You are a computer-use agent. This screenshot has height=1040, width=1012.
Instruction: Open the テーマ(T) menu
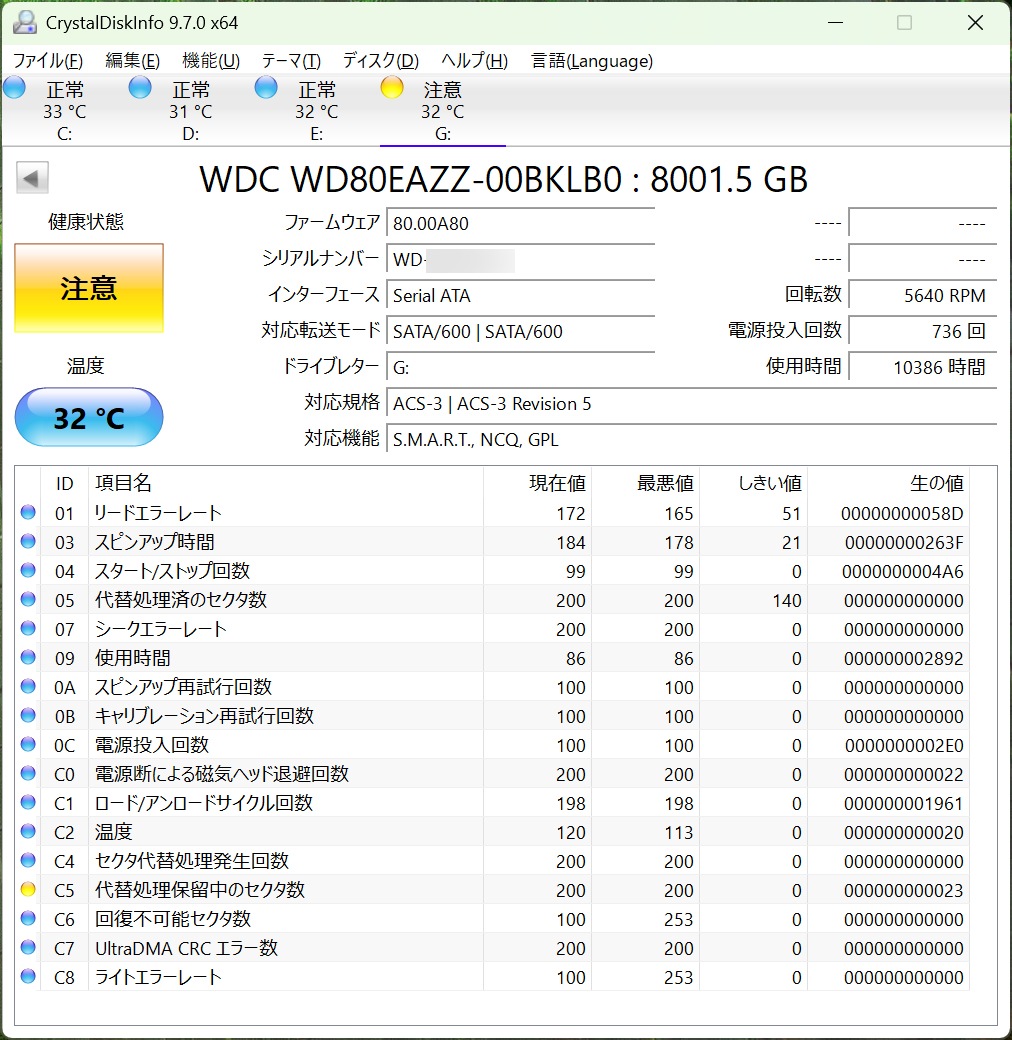pos(291,61)
